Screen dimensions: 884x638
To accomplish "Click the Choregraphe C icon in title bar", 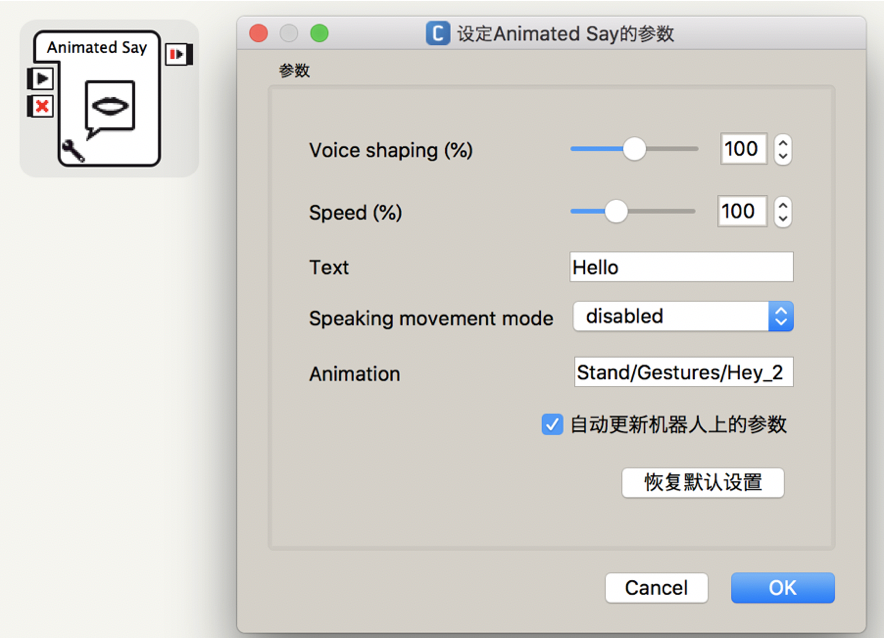I will coord(437,33).
